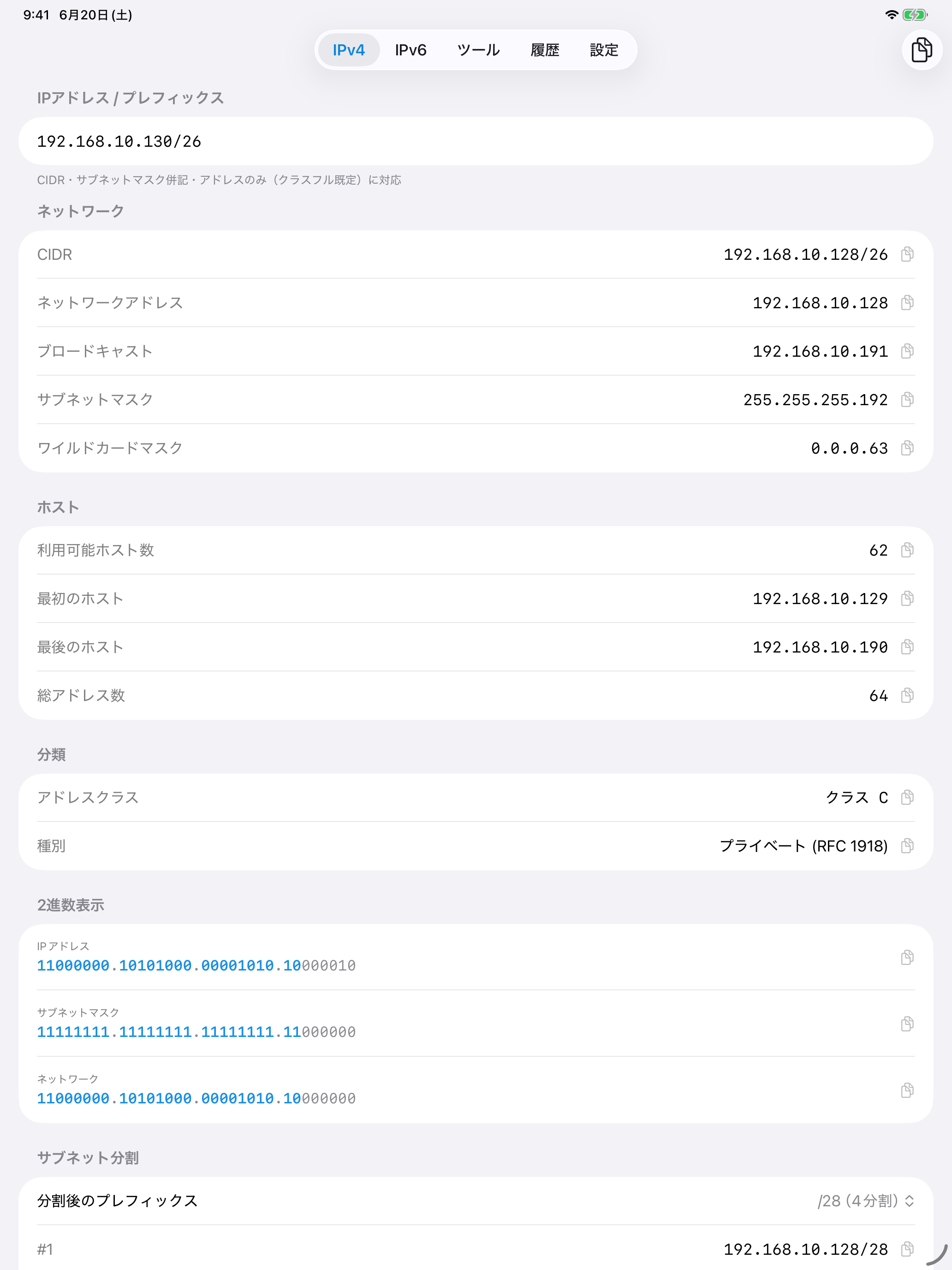Select the binary mask 11111111.11111111.11111111.11000000
This screenshot has width=952, height=1270.
[x=196, y=1032]
